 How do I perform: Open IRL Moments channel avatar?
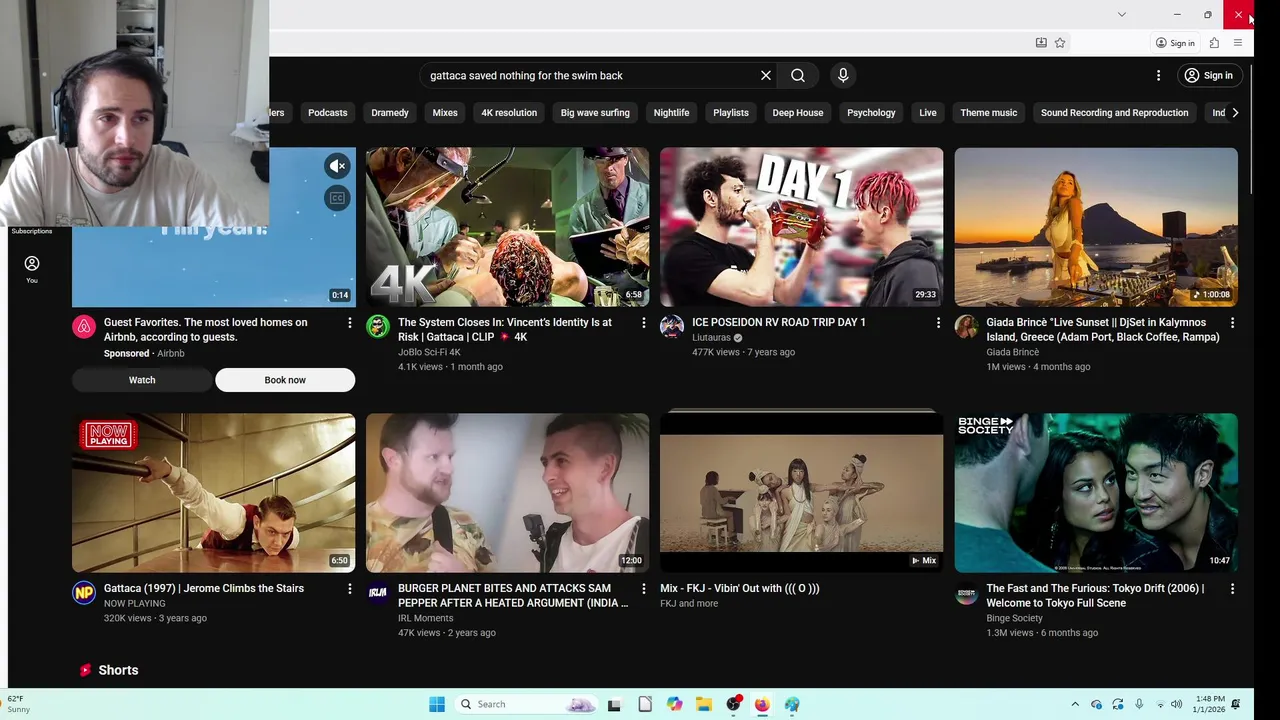378,593
